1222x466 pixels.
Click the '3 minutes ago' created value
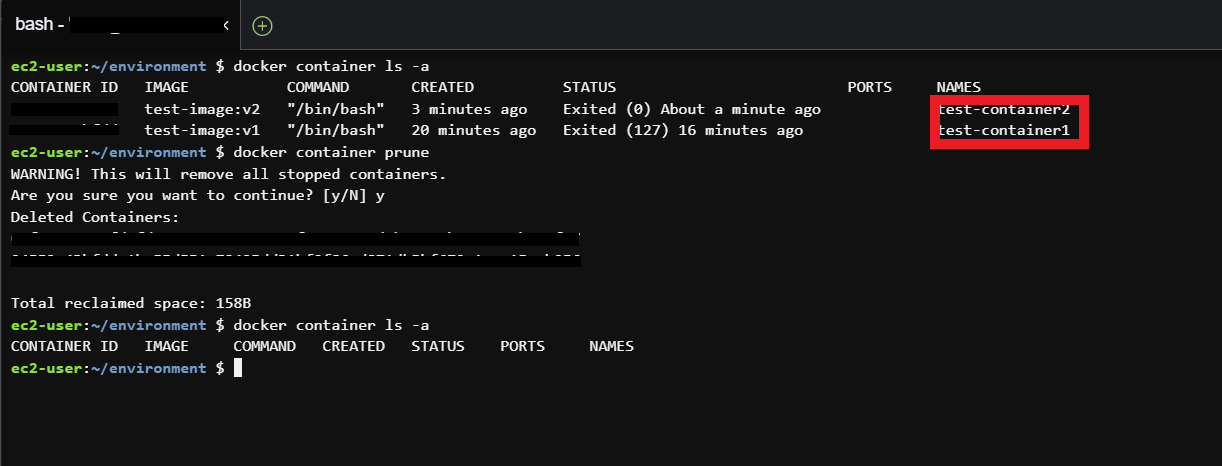tap(469, 109)
